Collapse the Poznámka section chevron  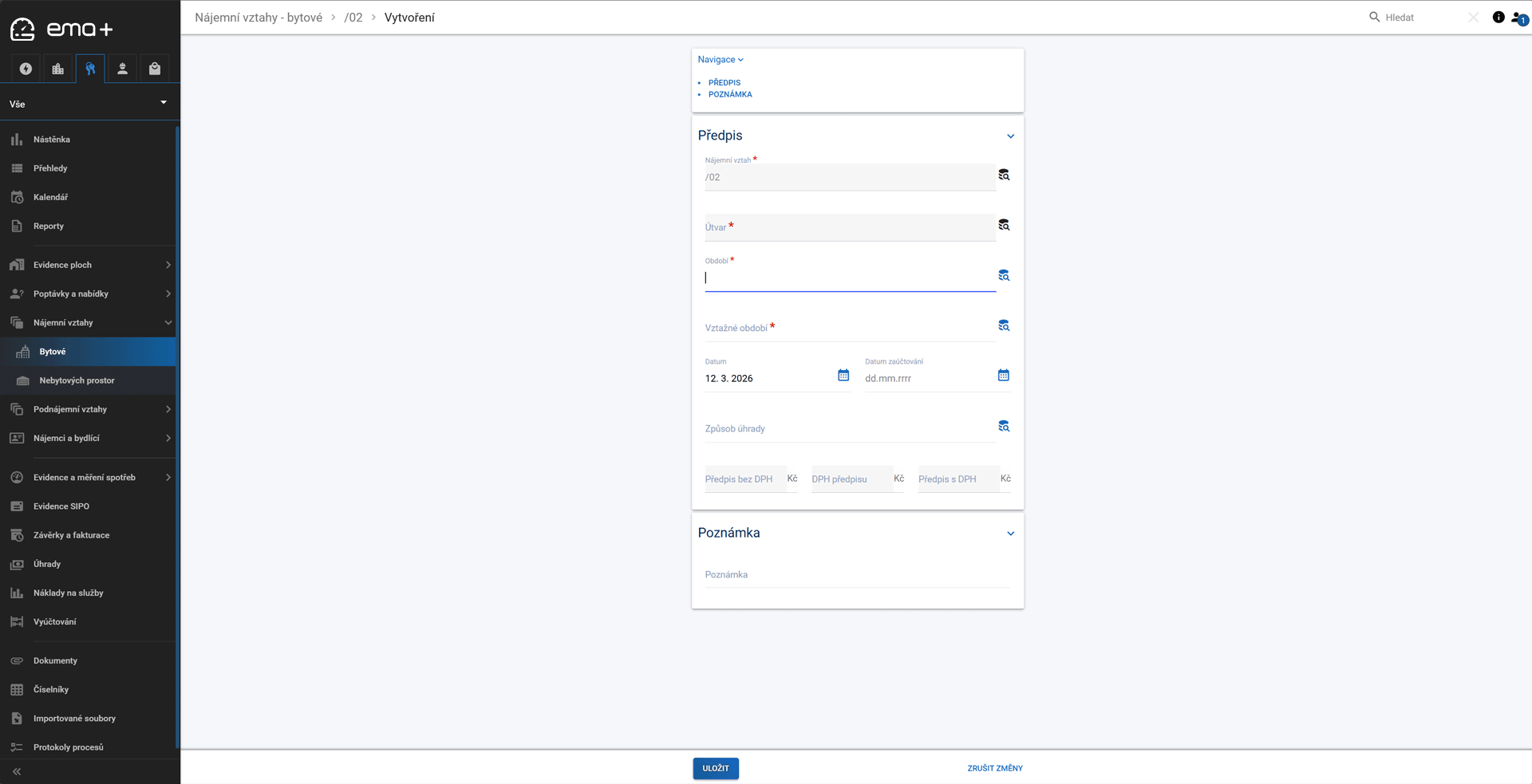(1010, 534)
